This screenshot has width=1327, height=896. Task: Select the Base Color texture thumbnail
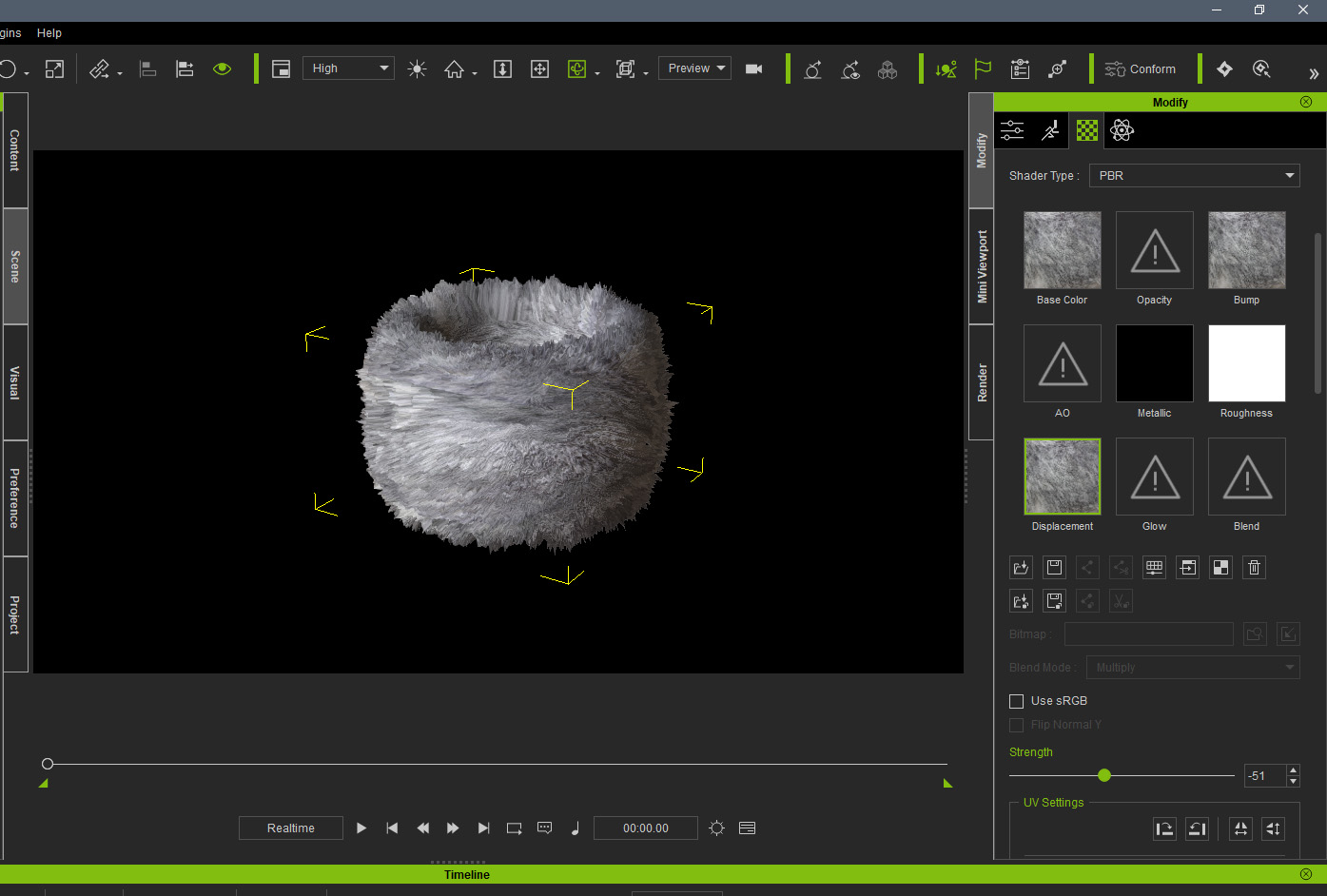(x=1062, y=250)
